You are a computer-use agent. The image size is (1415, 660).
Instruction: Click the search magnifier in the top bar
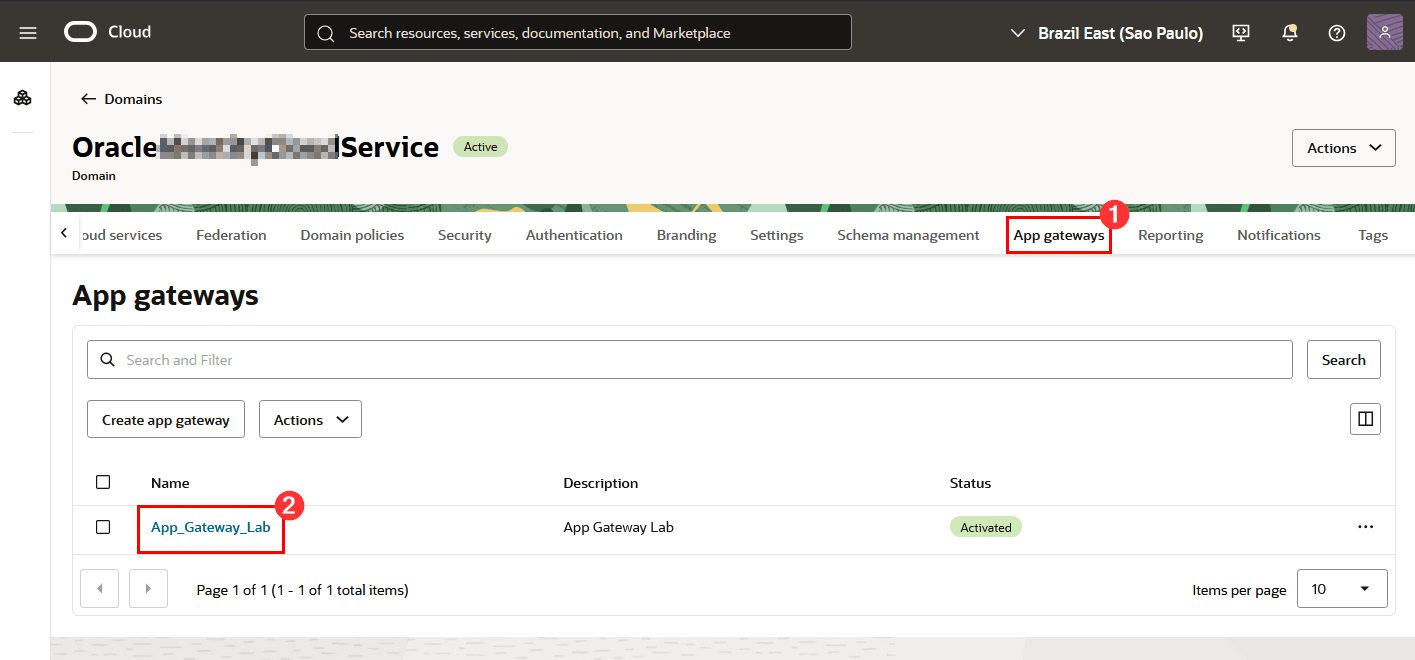pos(325,33)
